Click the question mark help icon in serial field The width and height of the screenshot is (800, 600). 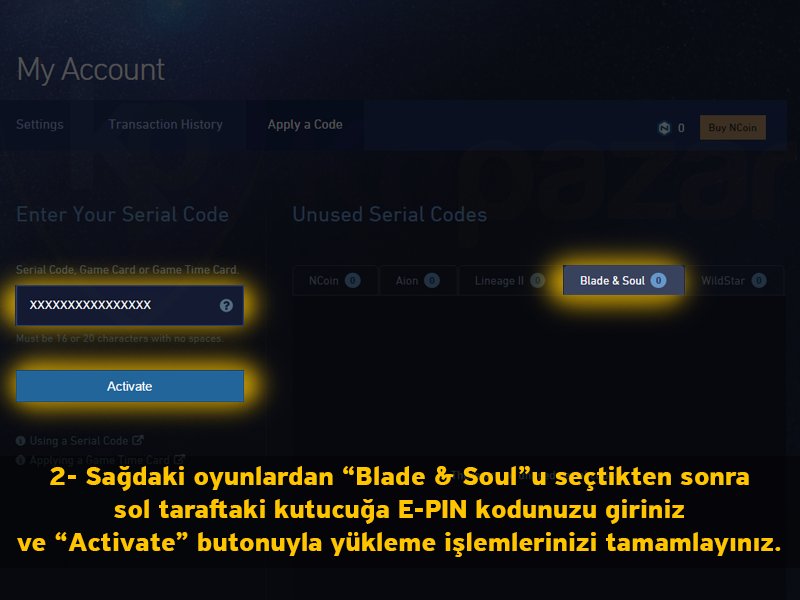[x=226, y=305]
